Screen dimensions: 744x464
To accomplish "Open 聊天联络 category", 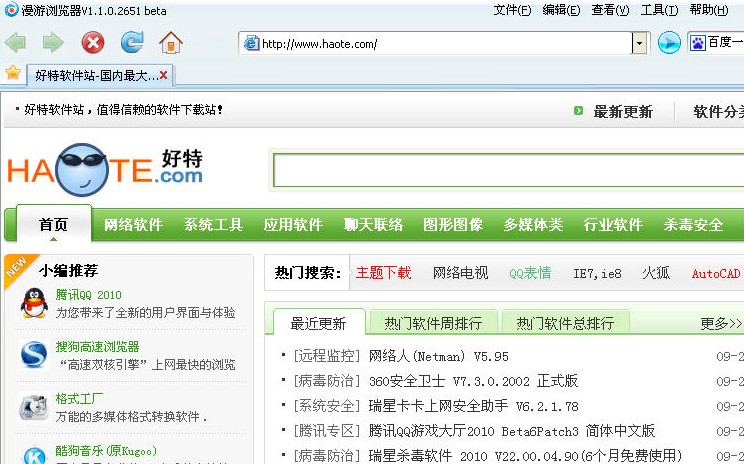I will 373,224.
